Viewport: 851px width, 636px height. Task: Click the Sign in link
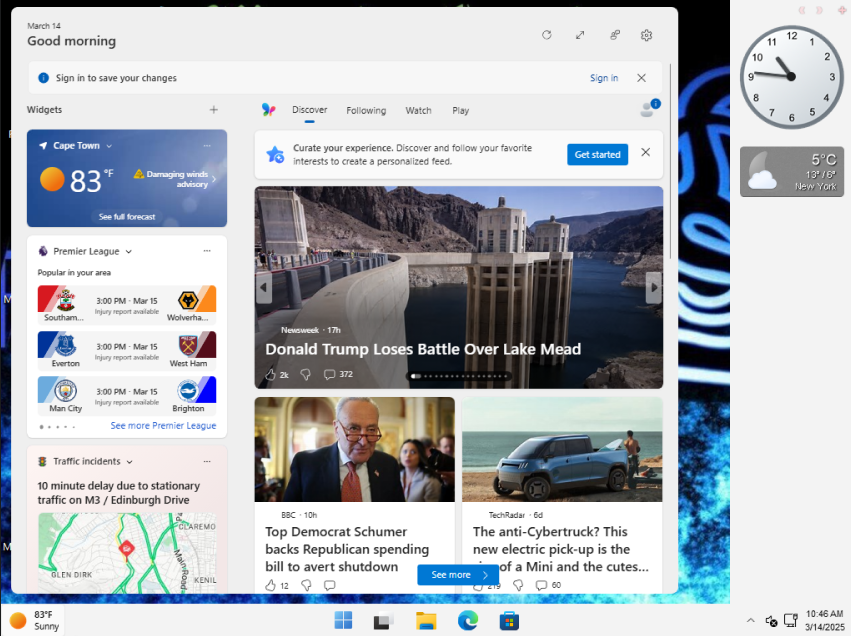[604, 78]
